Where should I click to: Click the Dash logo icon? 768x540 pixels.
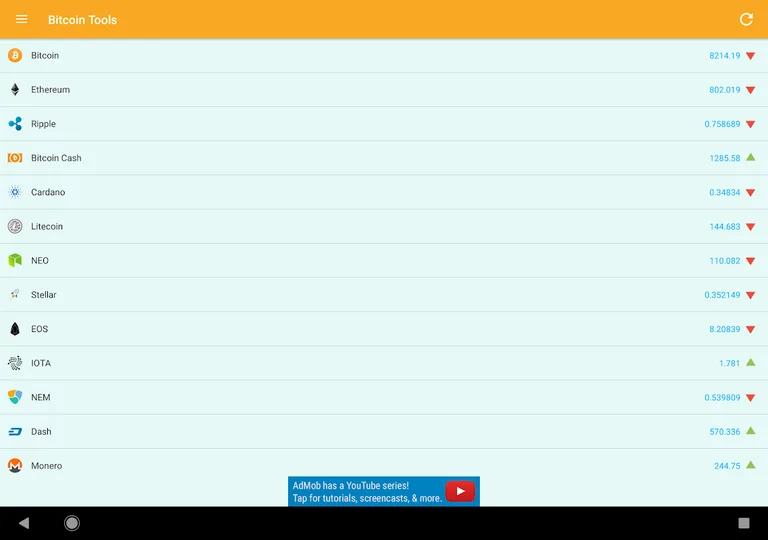[x=15, y=432]
